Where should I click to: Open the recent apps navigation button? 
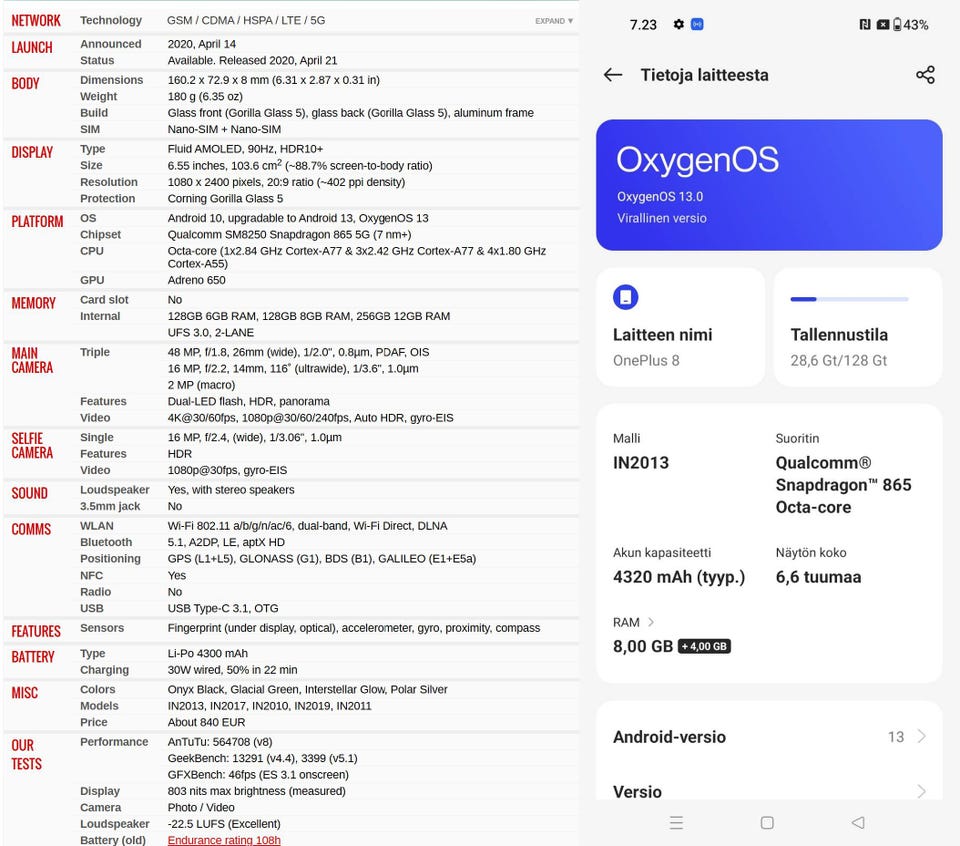[676, 823]
